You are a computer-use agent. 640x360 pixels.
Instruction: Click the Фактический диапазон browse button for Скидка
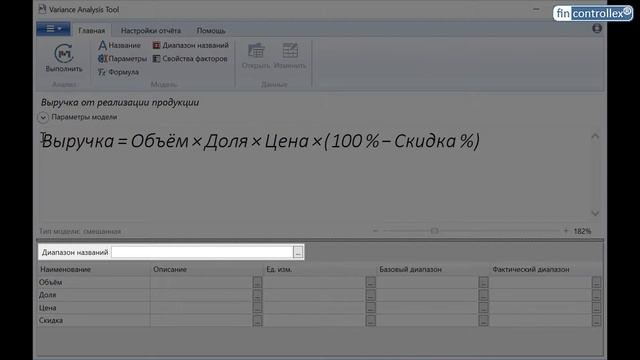click(596, 321)
